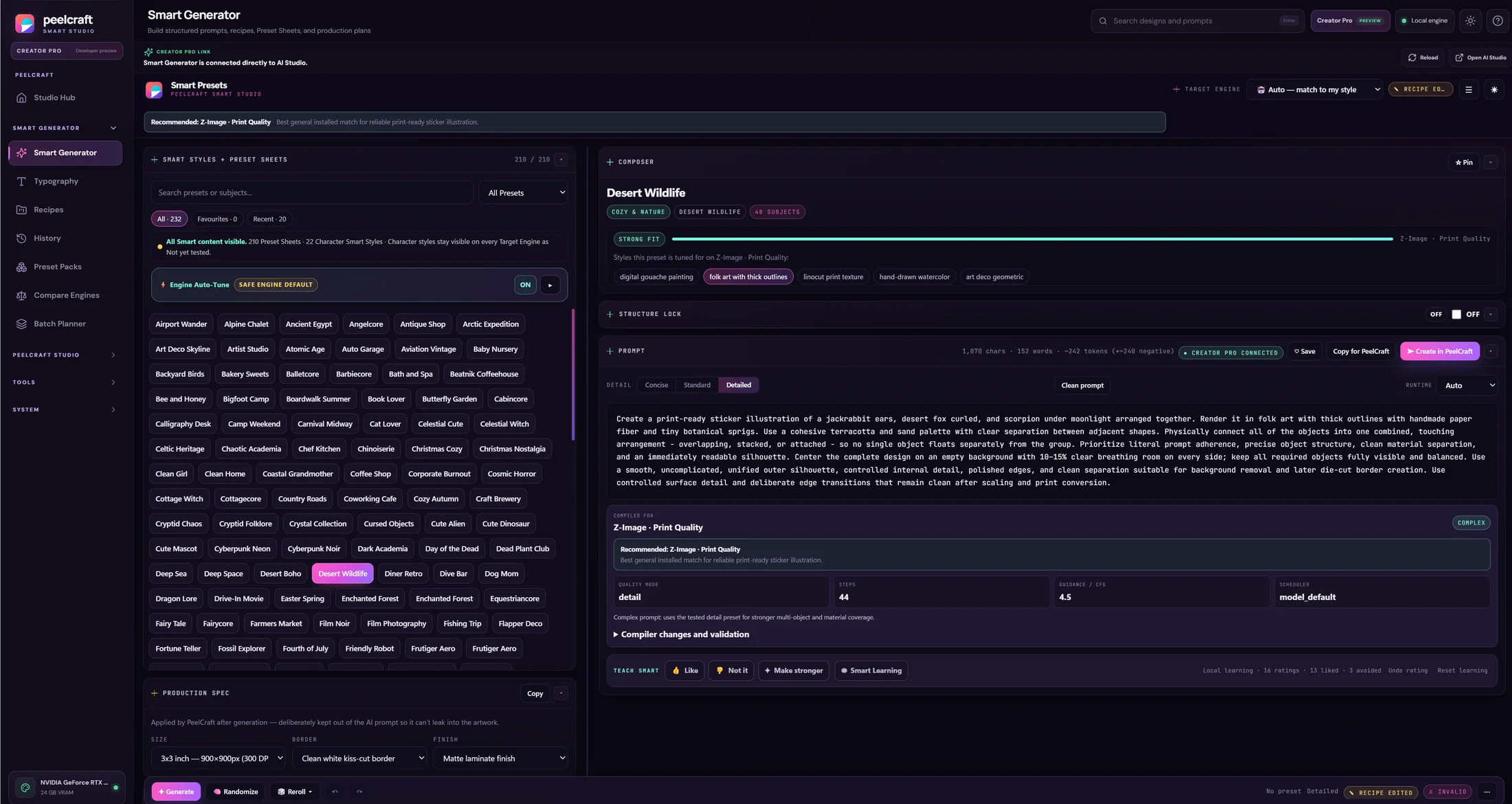This screenshot has width=1512, height=804.
Task: Click the sparkle icon button next to the hamburger menu
Action: tap(1494, 89)
